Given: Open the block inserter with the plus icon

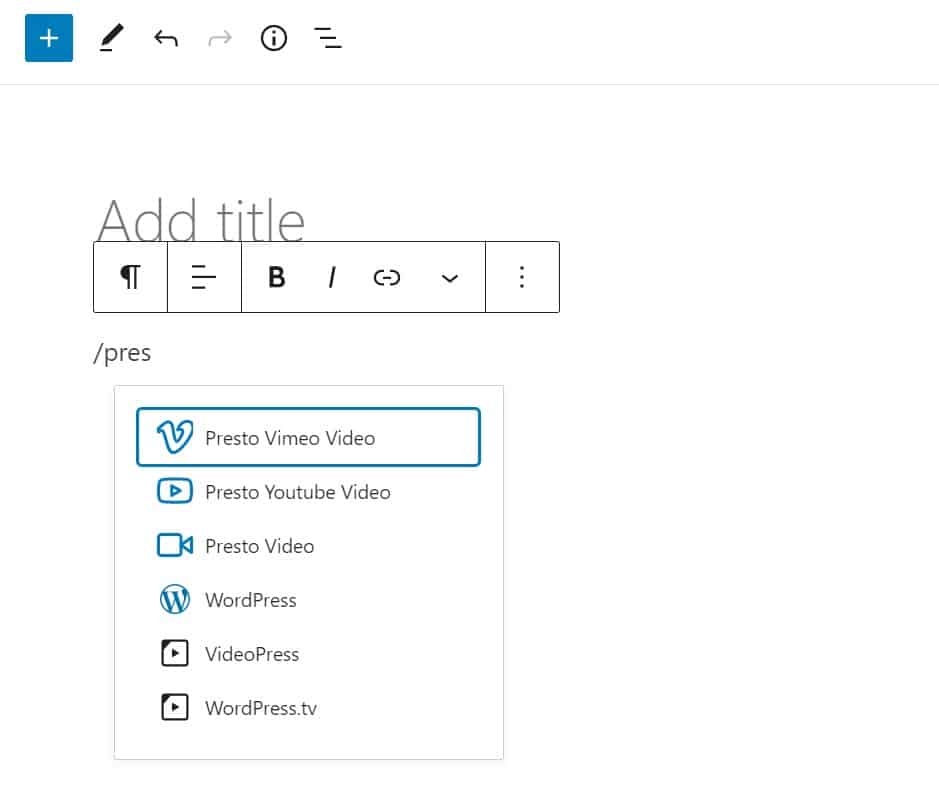Looking at the screenshot, I should (x=48, y=38).
